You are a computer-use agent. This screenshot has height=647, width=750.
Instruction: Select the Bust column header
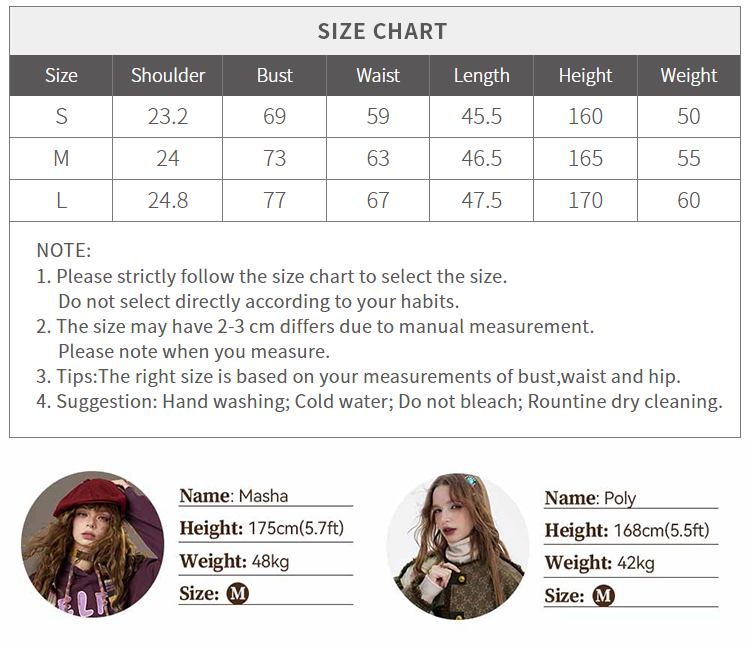[274, 75]
